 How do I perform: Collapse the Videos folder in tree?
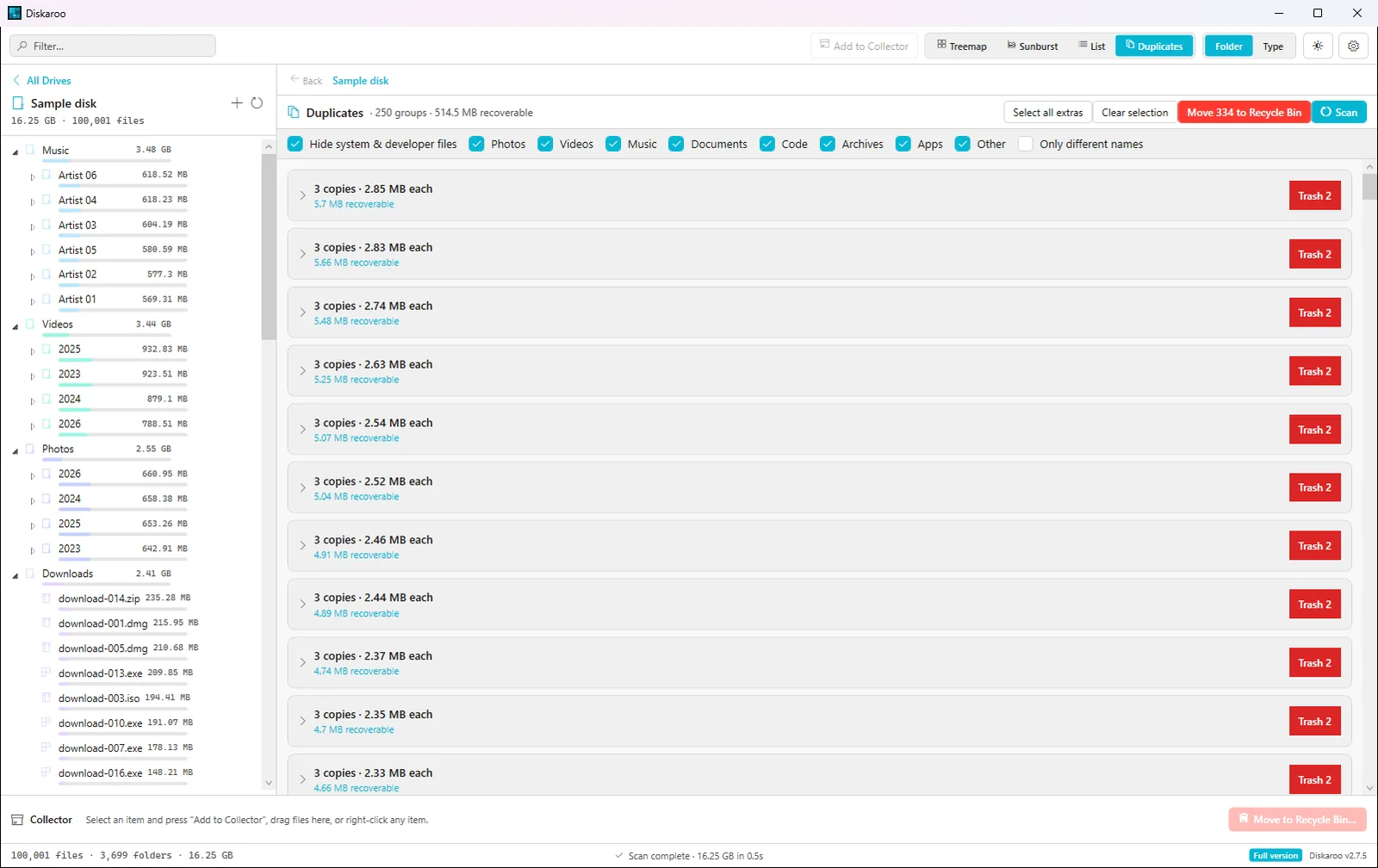coord(16,326)
